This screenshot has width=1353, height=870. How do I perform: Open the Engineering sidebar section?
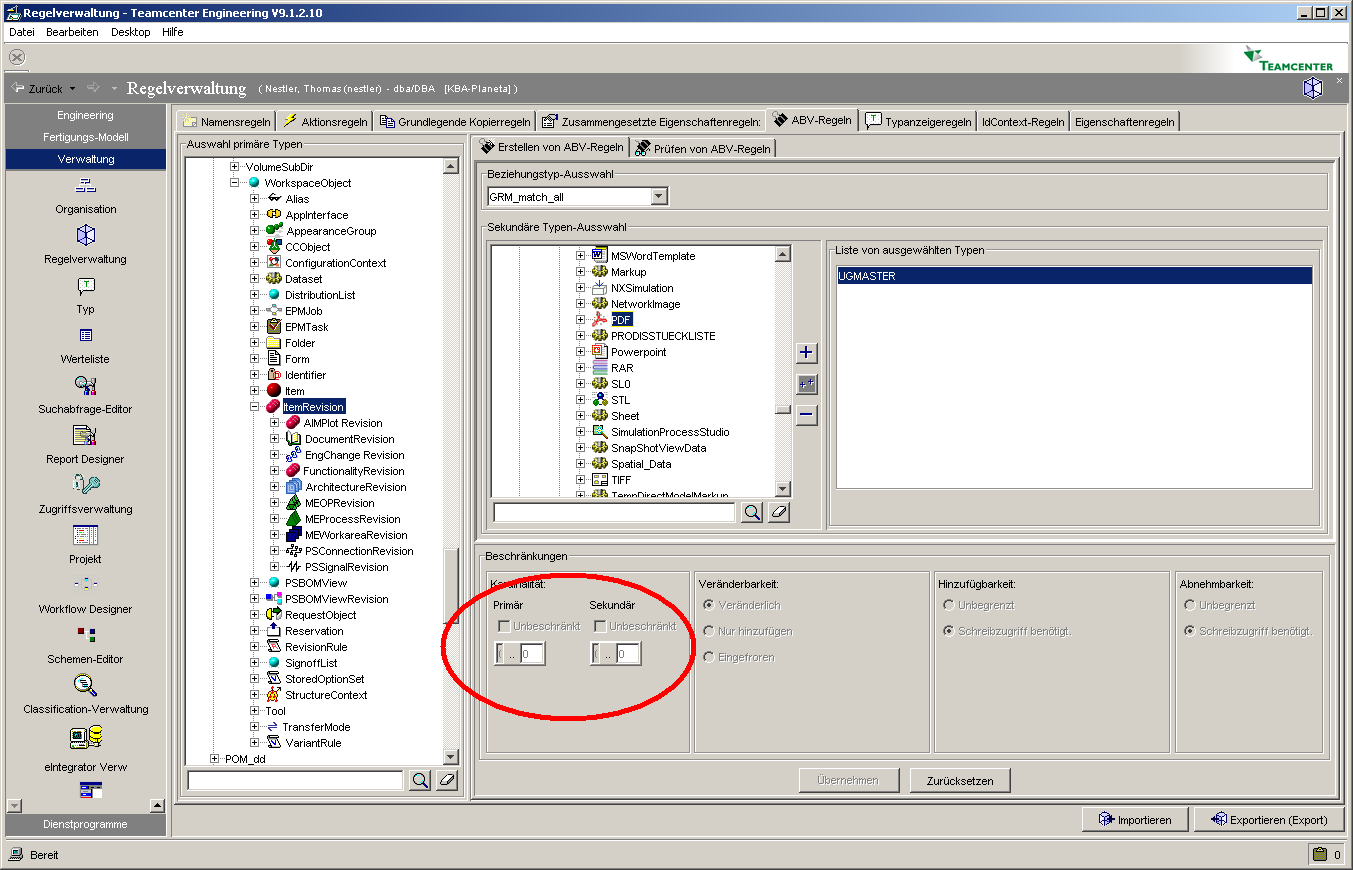coord(86,116)
